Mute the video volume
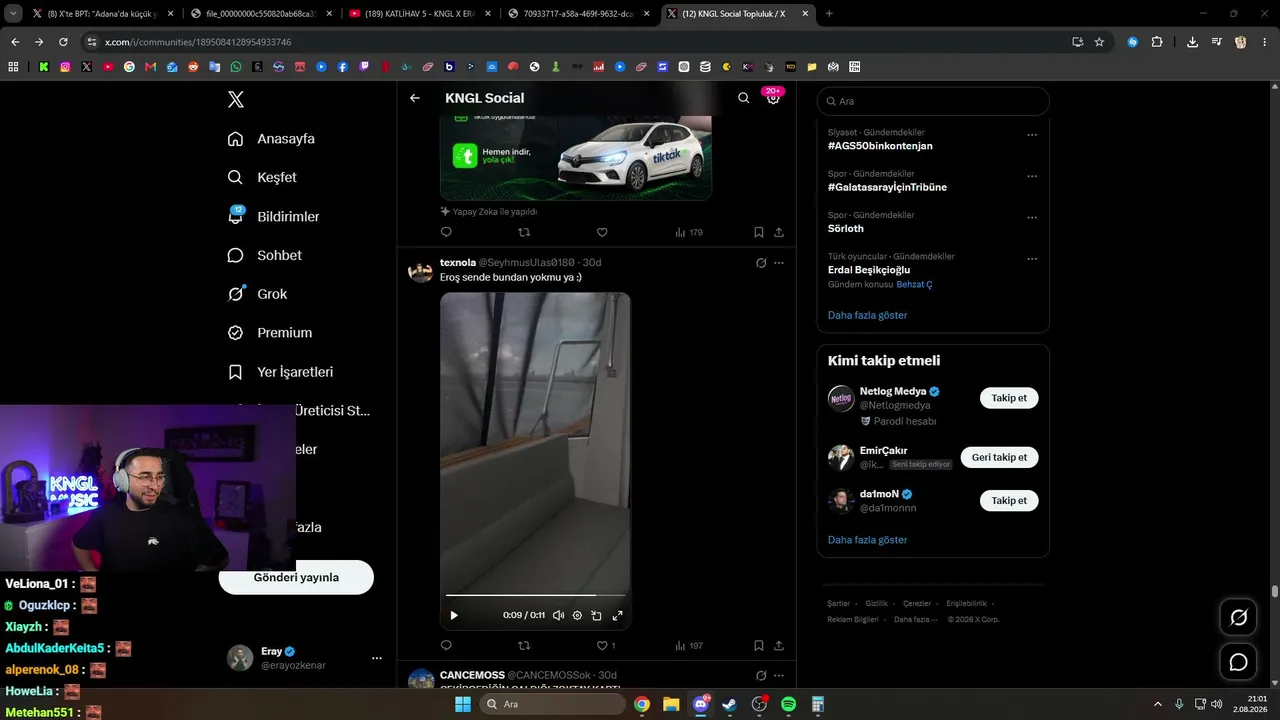The image size is (1280, 720). pos(558,615)
